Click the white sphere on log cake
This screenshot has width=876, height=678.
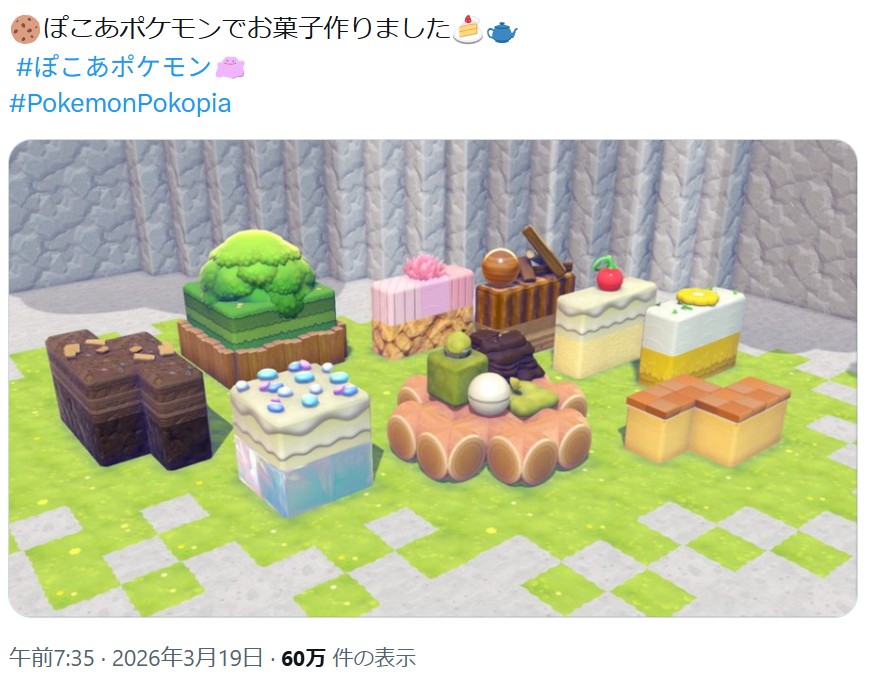click(489, 394)
